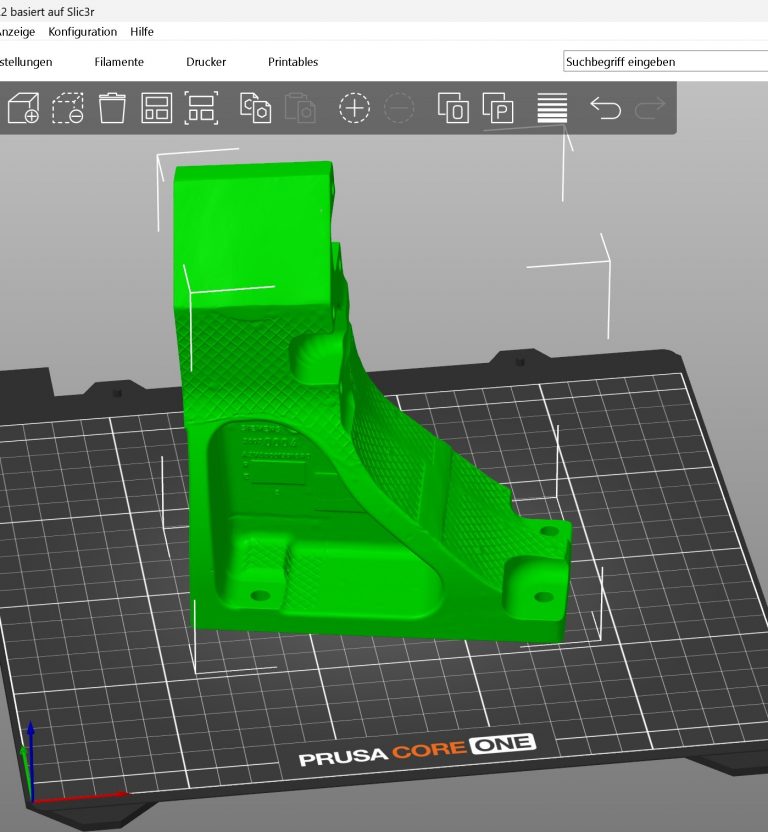Click the Redo arrow icon
The image size is (768, 832).
pos(650,107)
